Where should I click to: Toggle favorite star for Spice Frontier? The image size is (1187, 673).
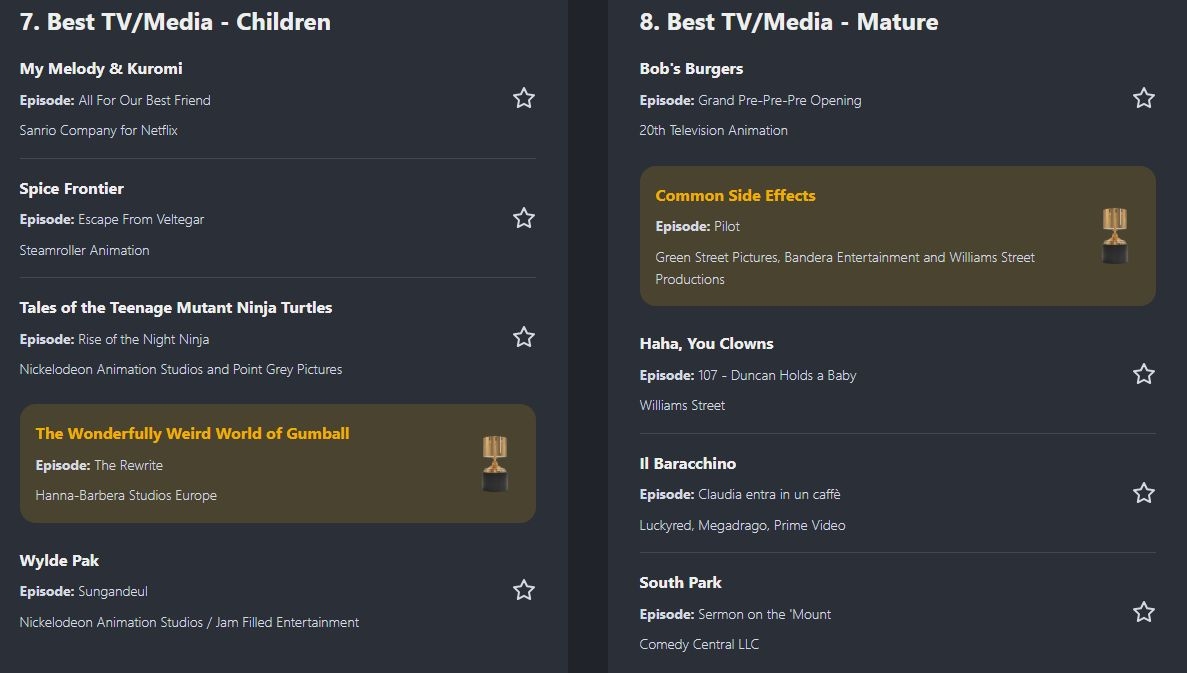524,218
